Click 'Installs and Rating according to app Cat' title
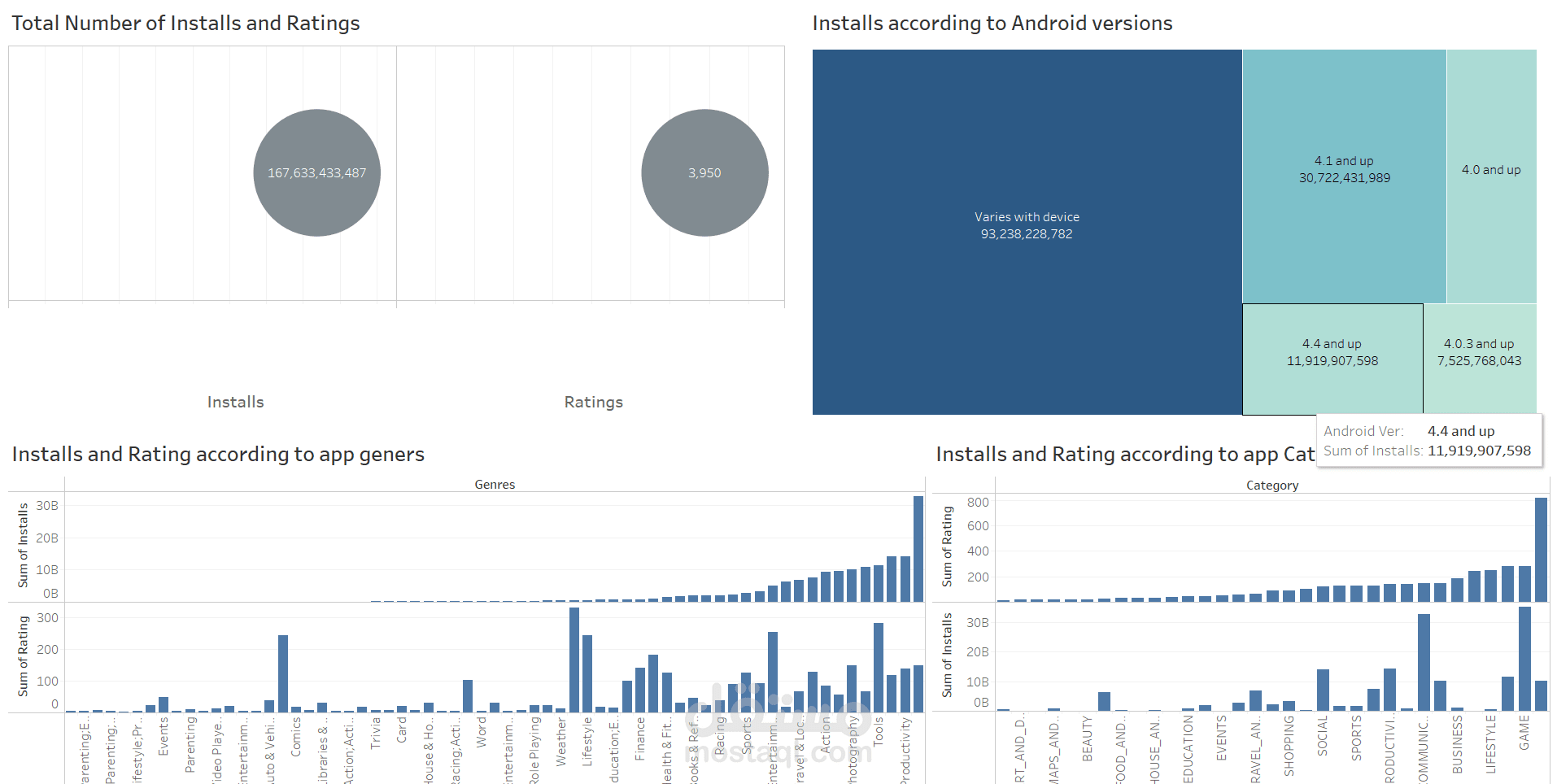Image resolution: width=1557 pixels, height=784 pixels. pos(1125,454)
